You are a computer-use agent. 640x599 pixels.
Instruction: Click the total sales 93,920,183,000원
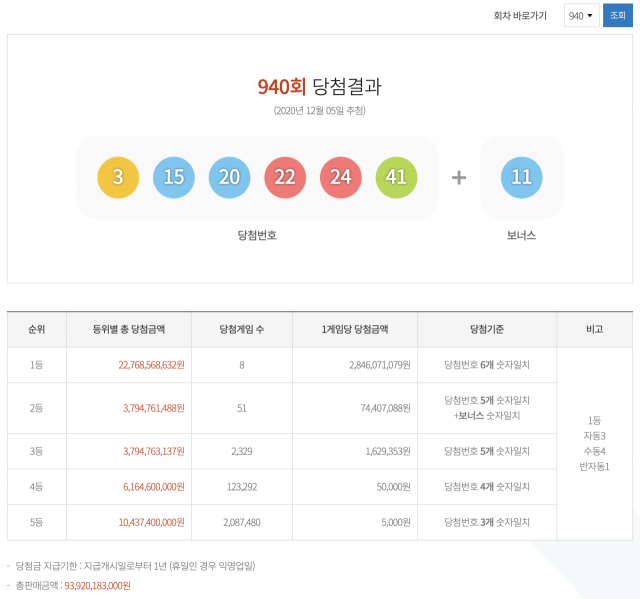tap(98, 586)
